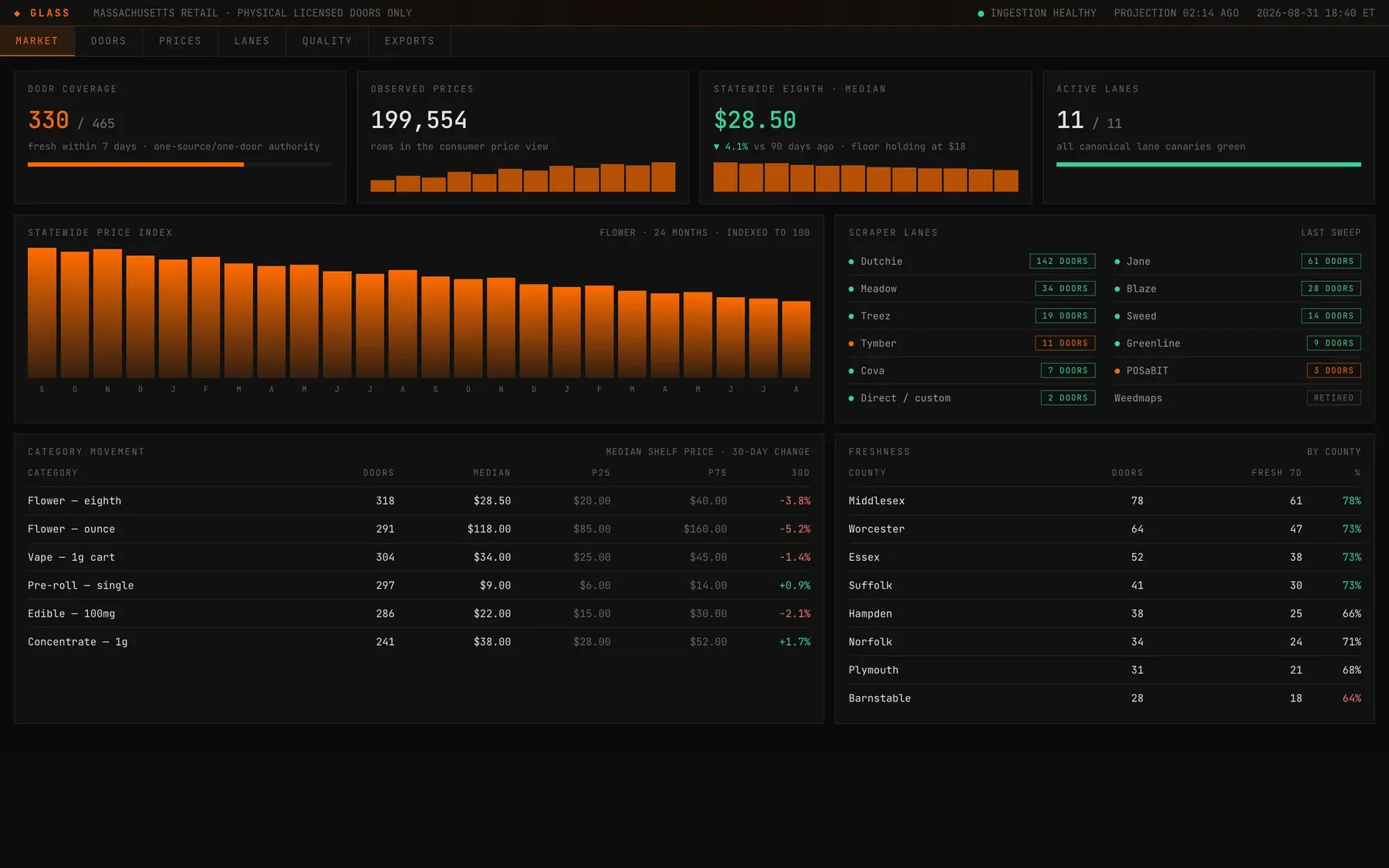Click the Worcester county row

tap(1105, 529)
